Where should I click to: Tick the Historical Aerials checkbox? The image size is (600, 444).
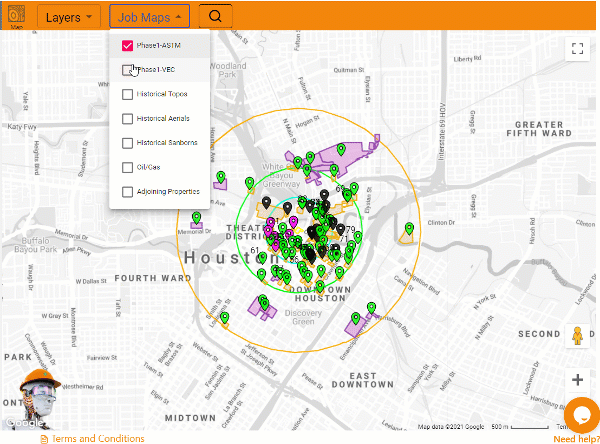pyautogui.click(x=127, y=119)
